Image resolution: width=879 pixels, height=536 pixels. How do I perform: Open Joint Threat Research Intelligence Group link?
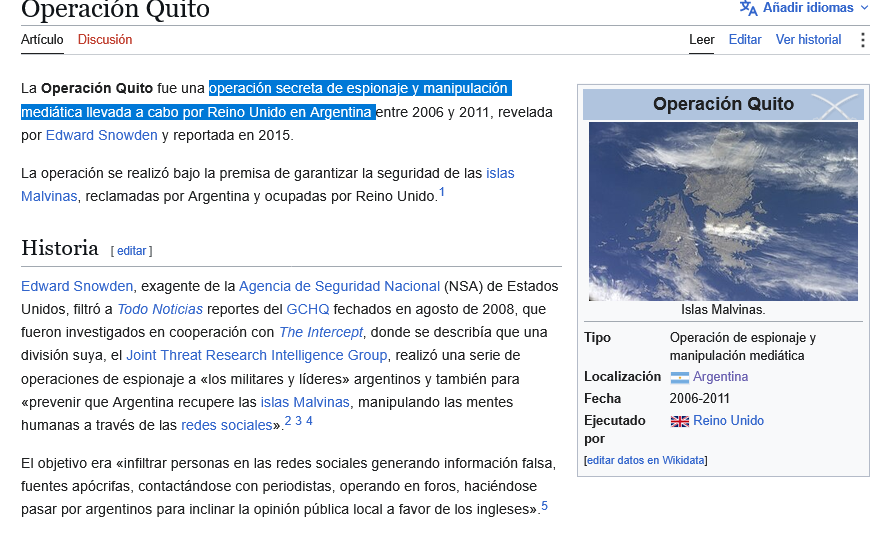(257, 355)
